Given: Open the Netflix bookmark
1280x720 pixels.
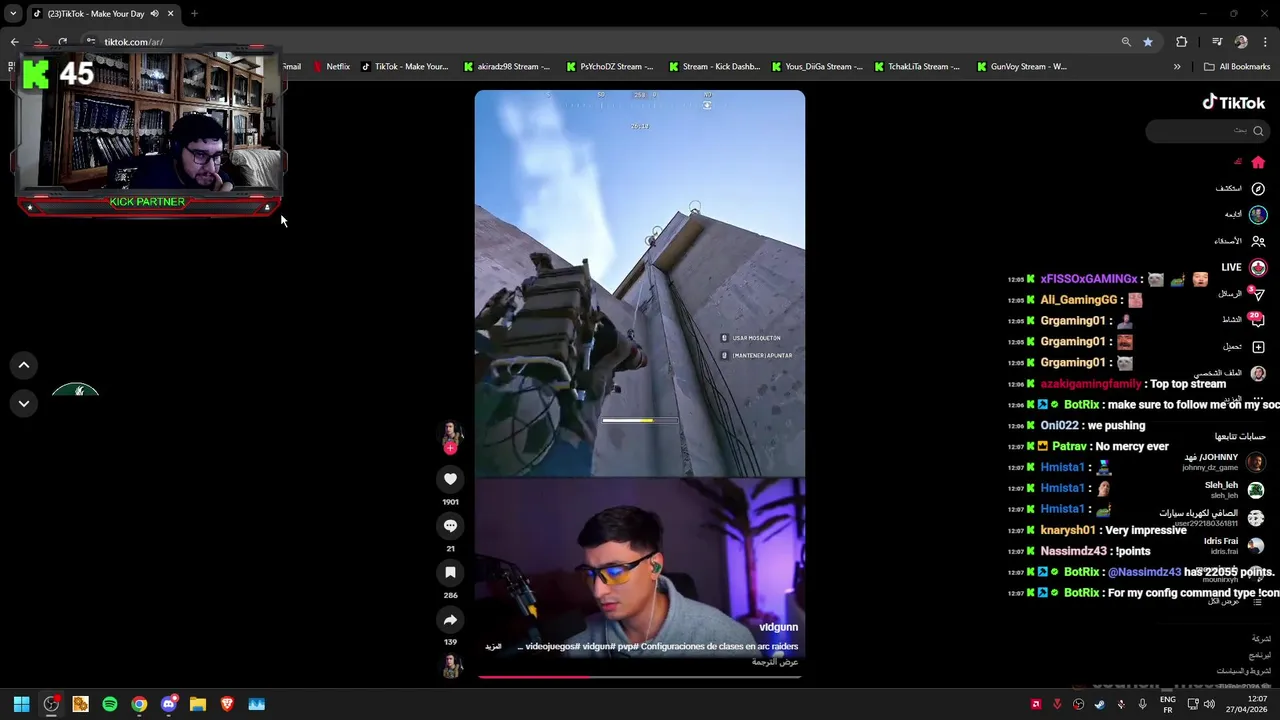Looking at the screenshot, I should tap(331, 67).
